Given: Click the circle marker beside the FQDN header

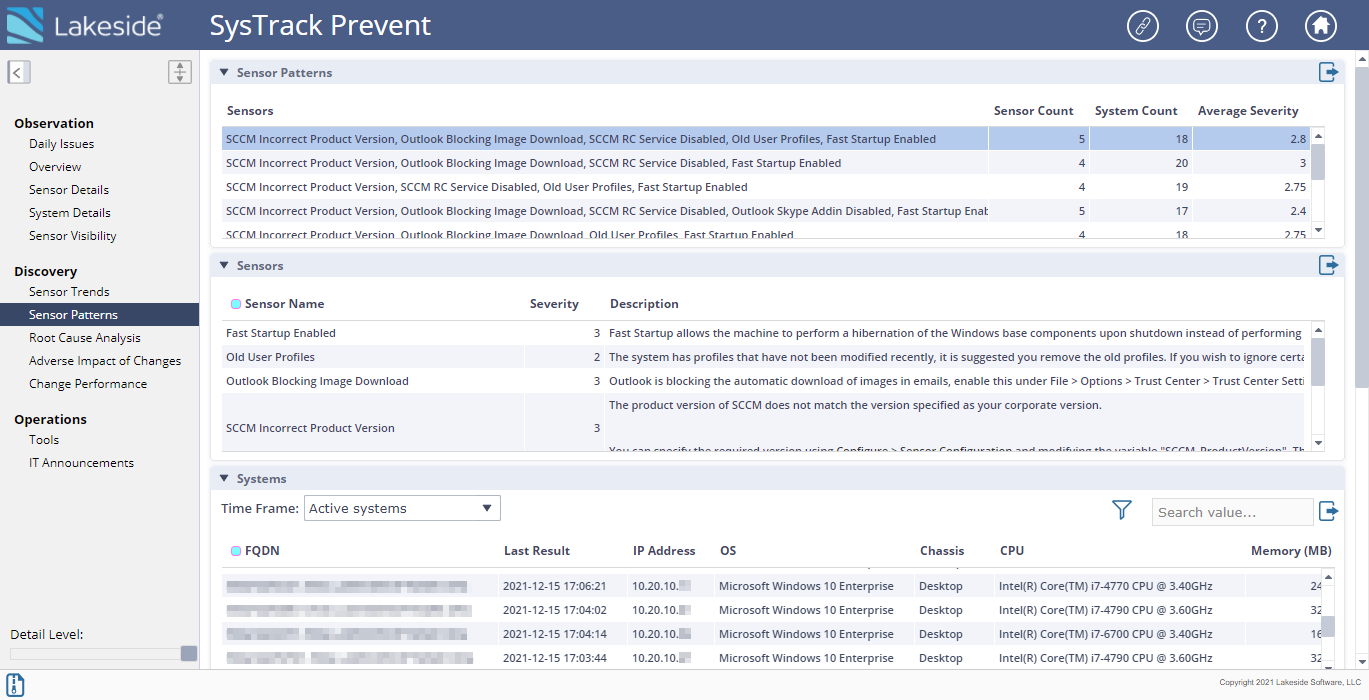Looking at the screenshot, I should click(236, 551).
